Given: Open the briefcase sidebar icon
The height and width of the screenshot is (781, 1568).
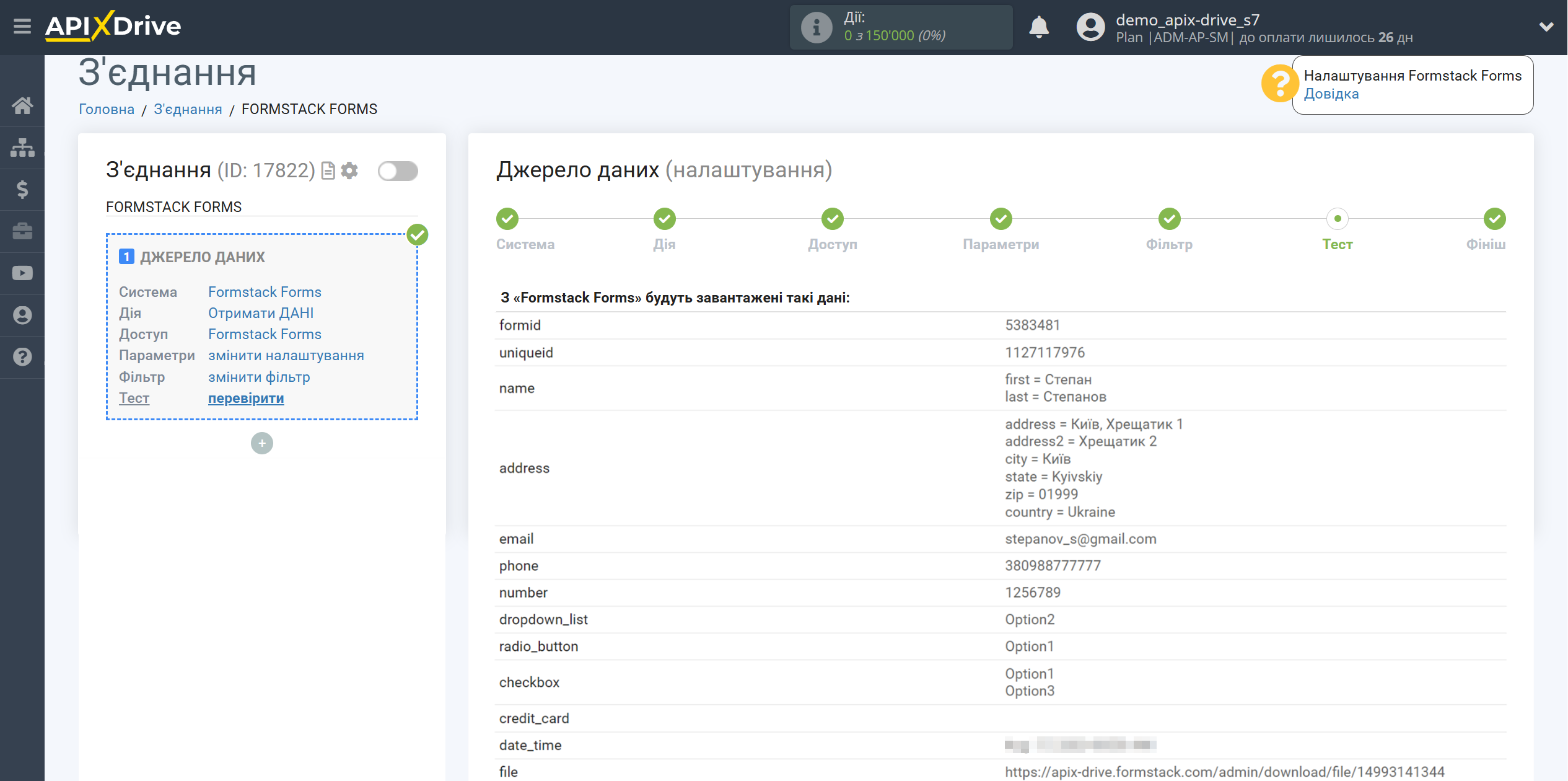Looking at the screenshot, I should tap(22, 231).
